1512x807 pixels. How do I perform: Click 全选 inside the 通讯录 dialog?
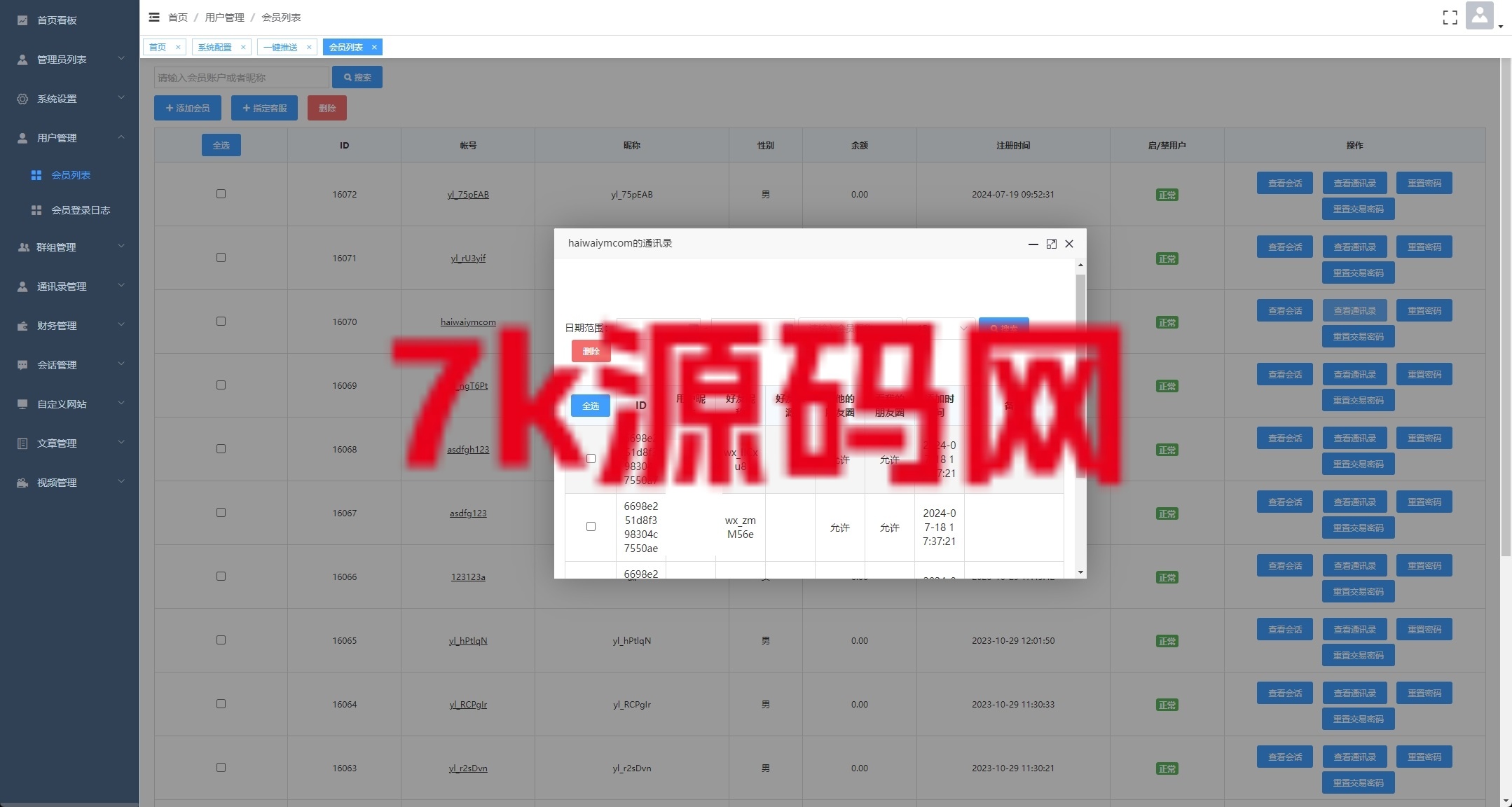tap(591, 406)
